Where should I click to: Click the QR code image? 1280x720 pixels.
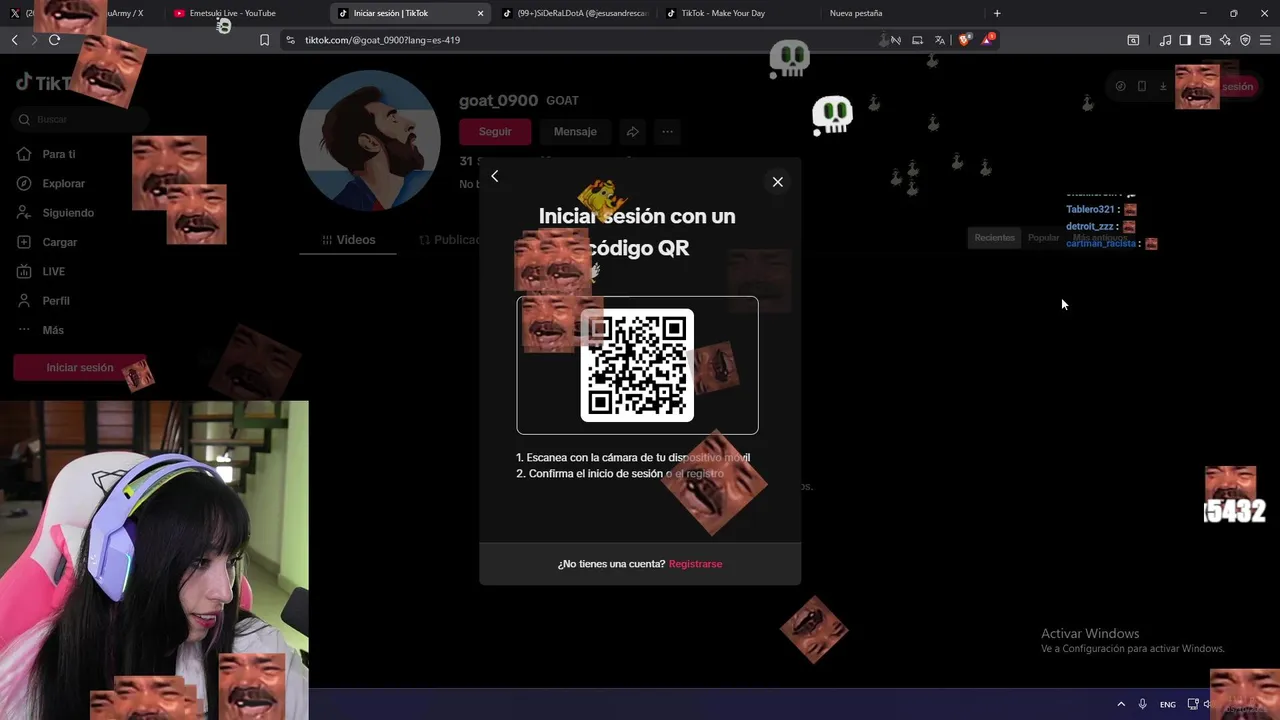click(637, 365)
